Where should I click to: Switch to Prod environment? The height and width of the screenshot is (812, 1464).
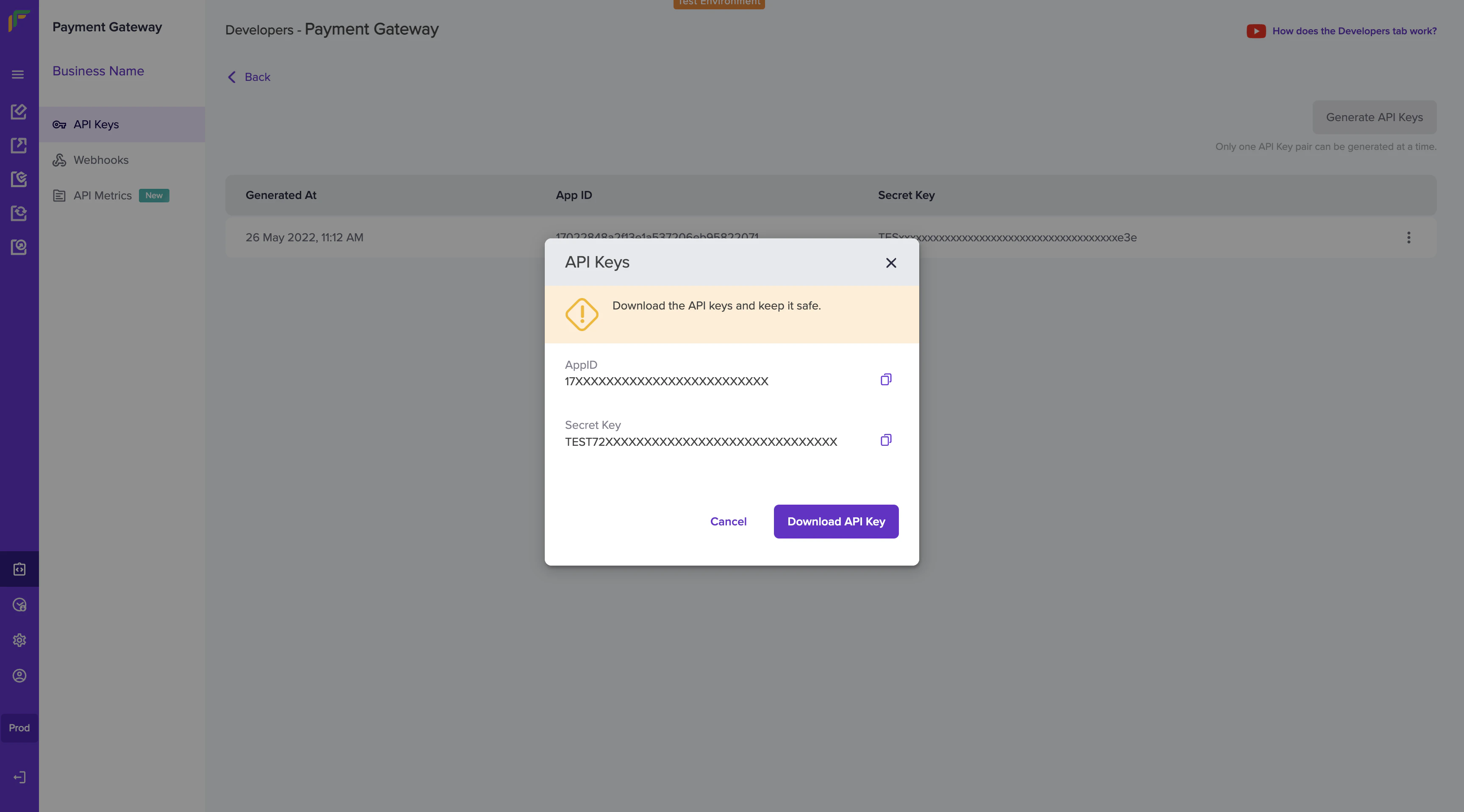click(x=19, y=727)
